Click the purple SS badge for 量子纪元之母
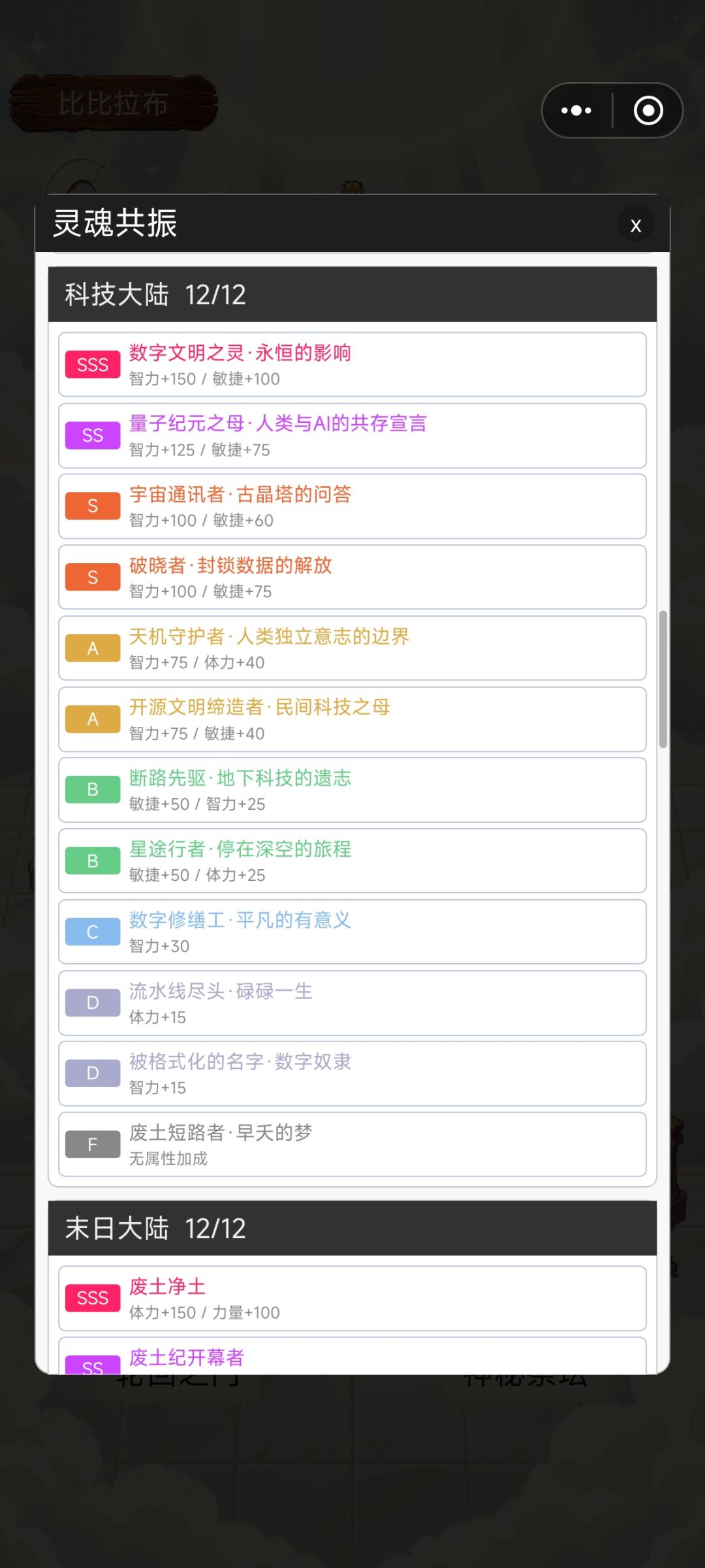The image size is (705, 1568). pos(93,435)
